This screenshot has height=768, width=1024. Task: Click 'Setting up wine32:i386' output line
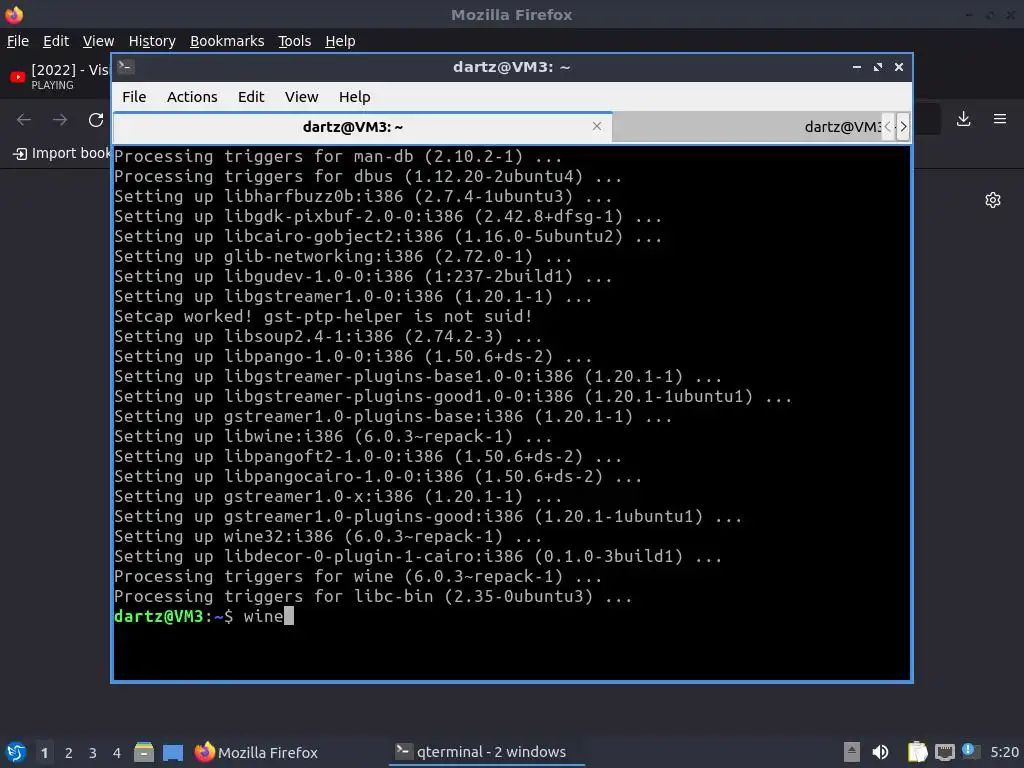328,536
